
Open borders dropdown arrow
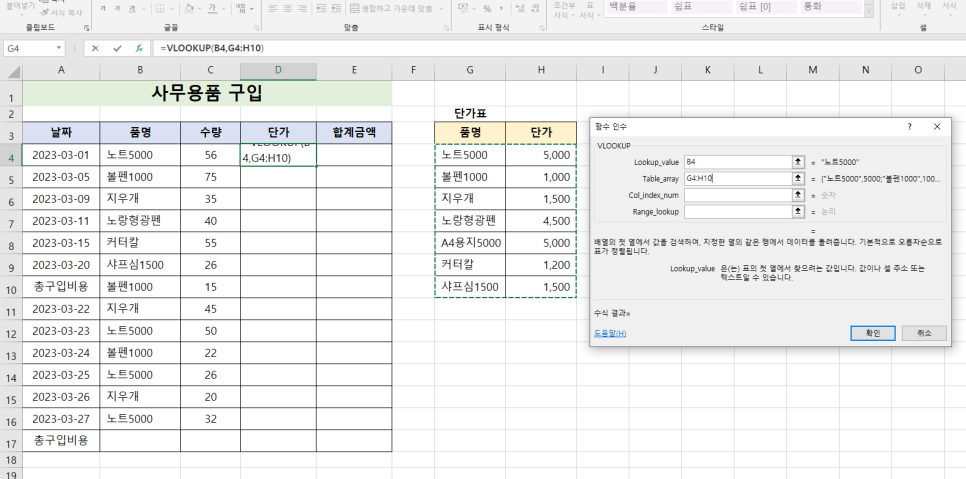[171, 9]
